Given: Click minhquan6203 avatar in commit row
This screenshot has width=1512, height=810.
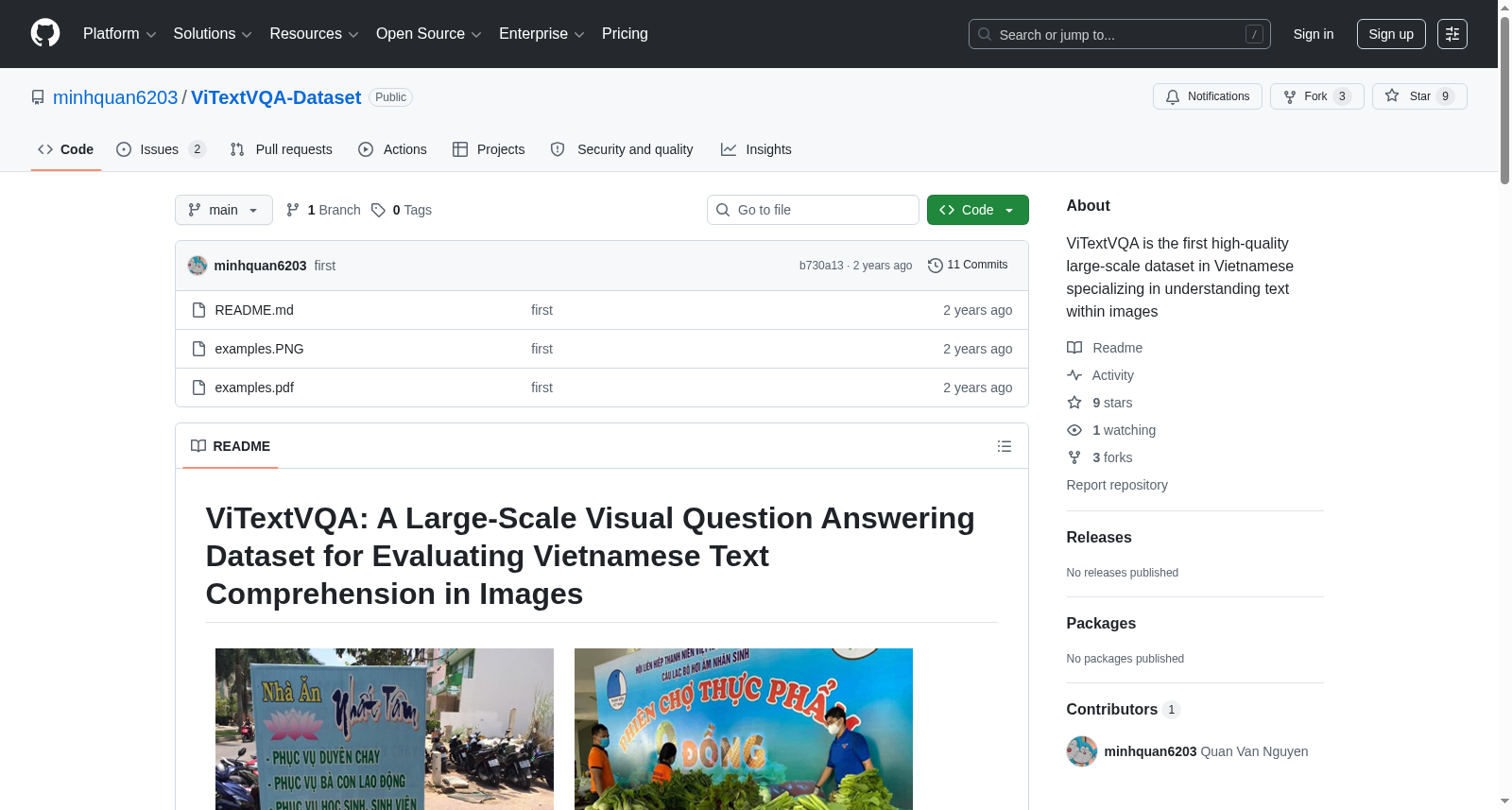Looking at the screenshot, I should pyautogui.click(x=198, y=266).
